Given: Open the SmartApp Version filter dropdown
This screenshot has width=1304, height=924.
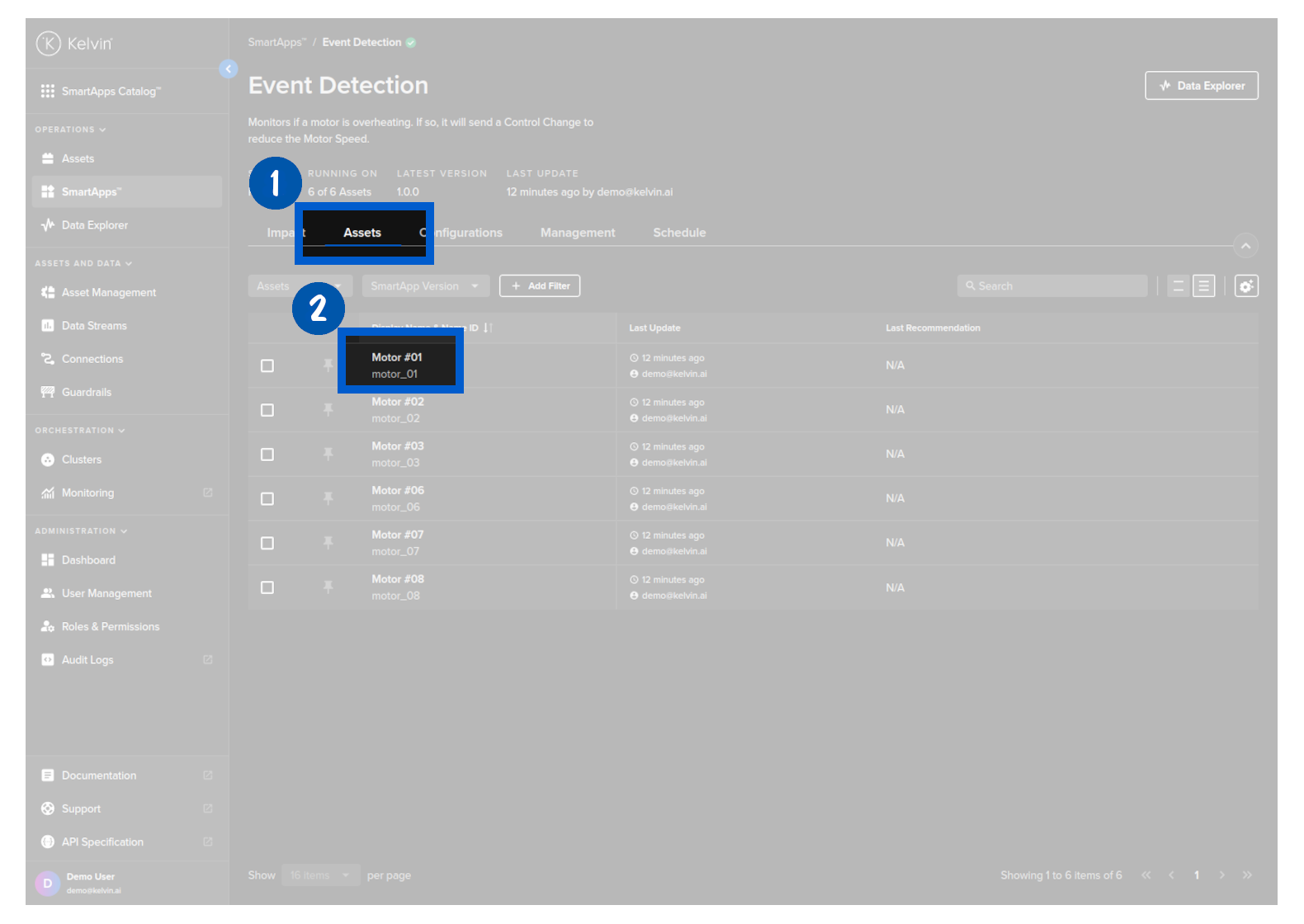Looking at the screenshot, I should (x=425, y=286).
